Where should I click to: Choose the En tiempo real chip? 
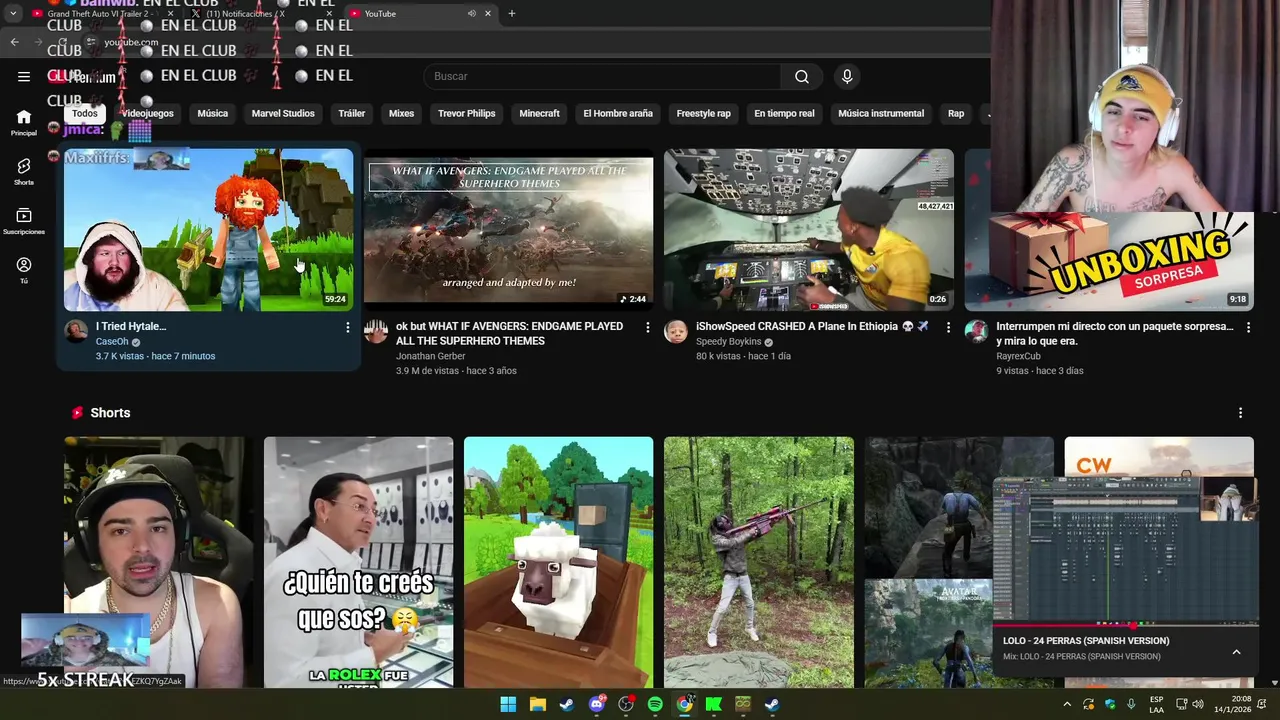(784, 113)
